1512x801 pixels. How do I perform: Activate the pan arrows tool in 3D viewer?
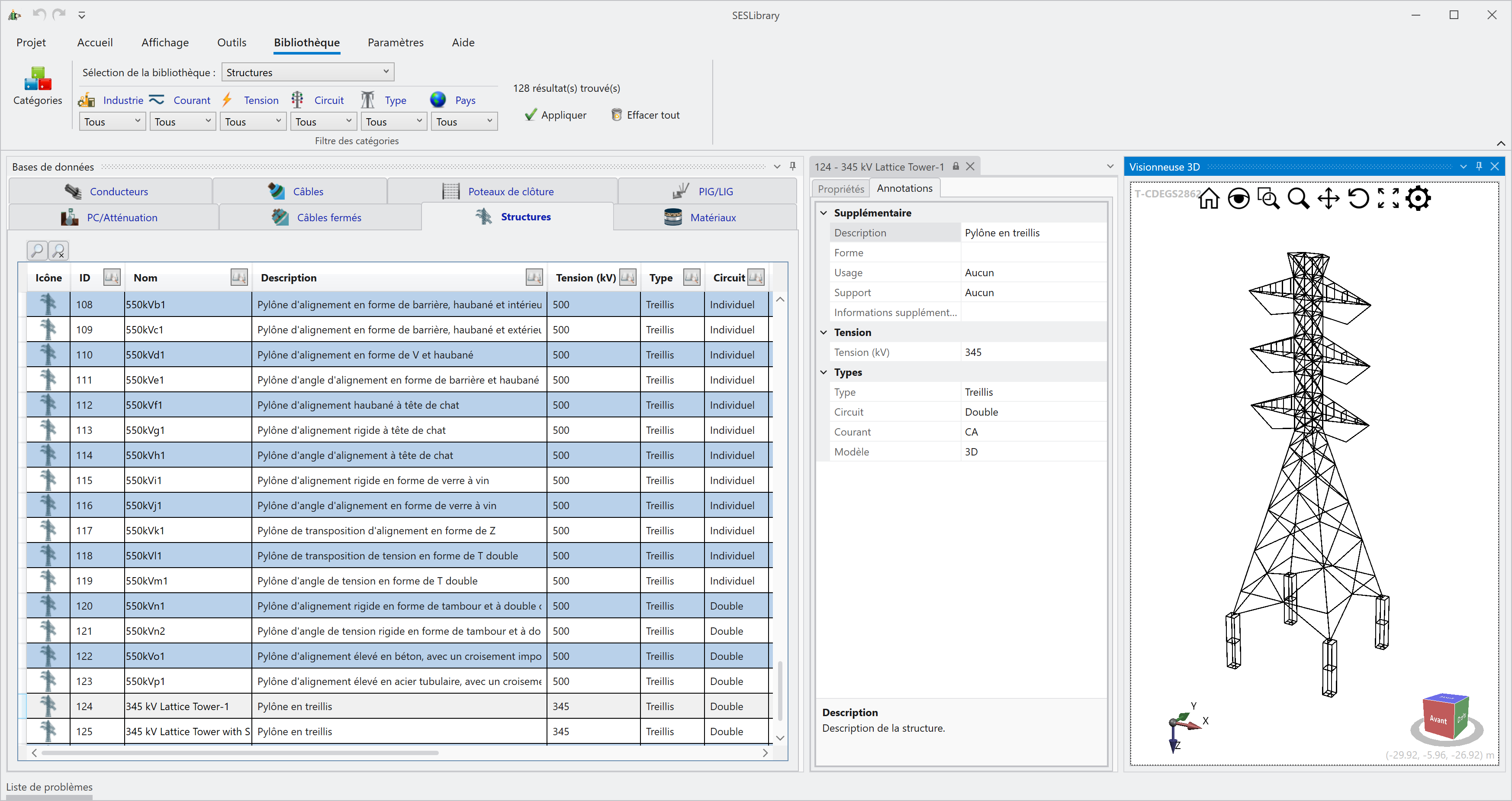[1328, 198]
